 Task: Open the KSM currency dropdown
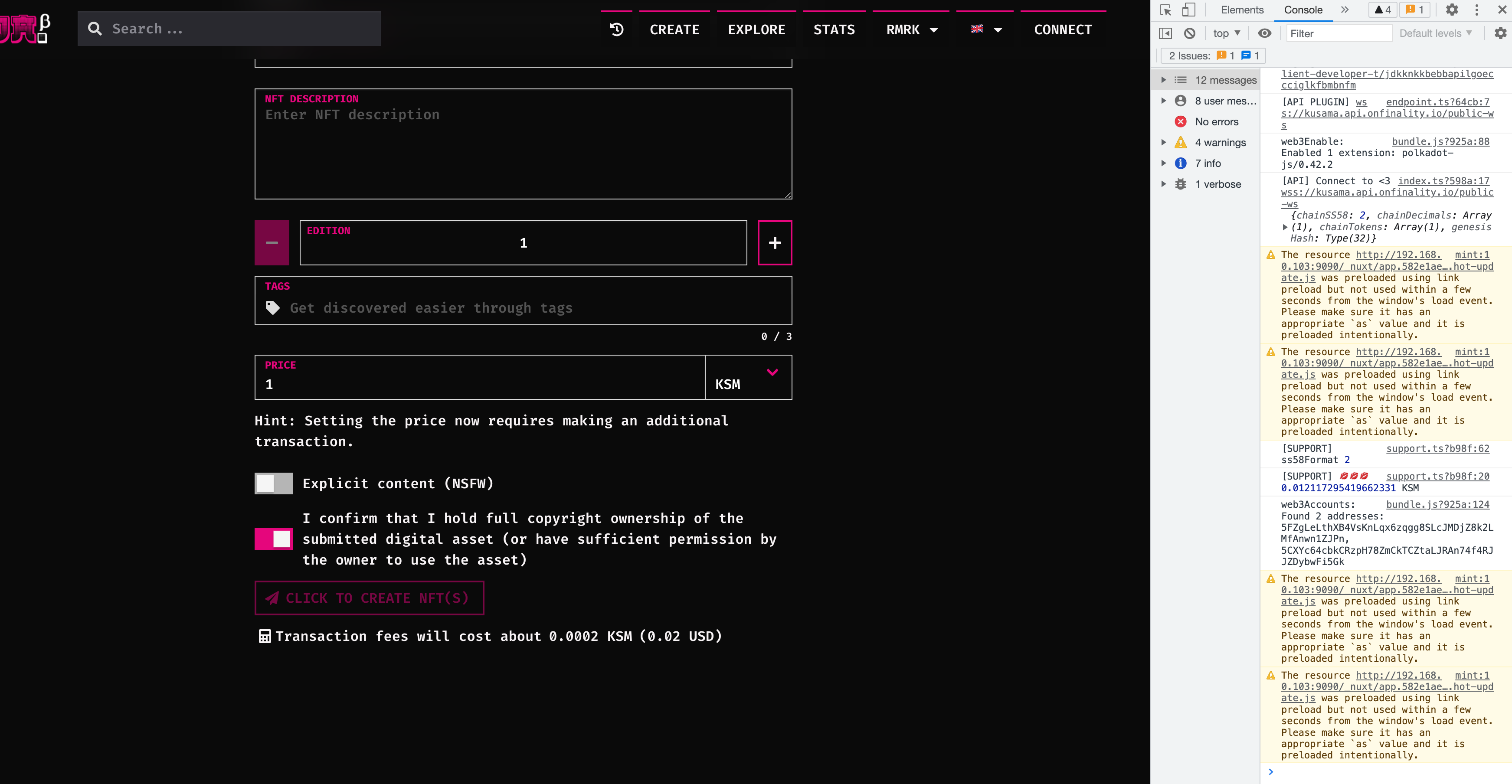[x=748, y=377]
